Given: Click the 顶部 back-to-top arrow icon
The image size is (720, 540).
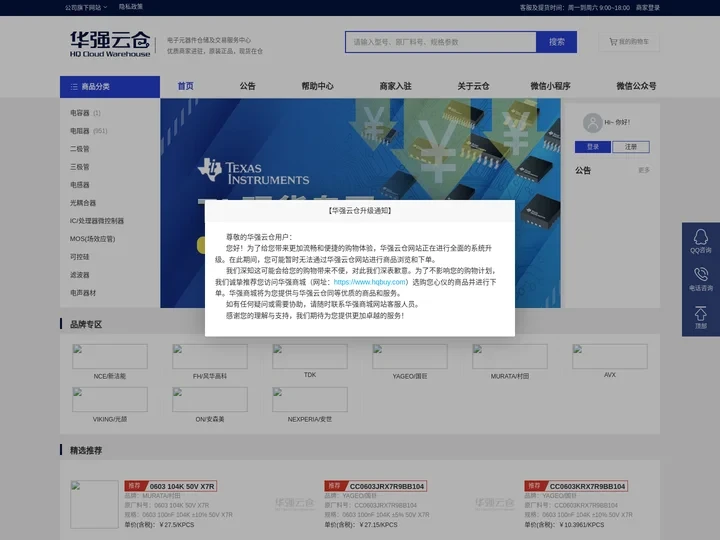Looking at the screenshot, I should [x=700, y=313].
